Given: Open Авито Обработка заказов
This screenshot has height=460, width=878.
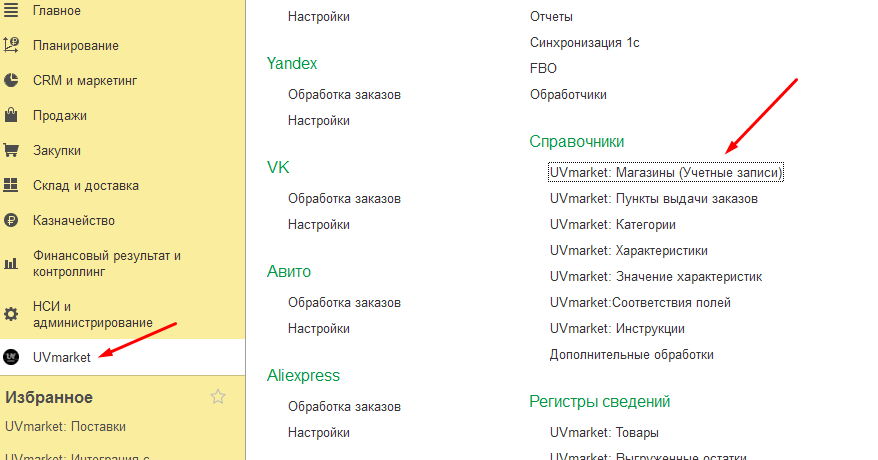Looking at the screenshot, I should click(x=344, y=303).
